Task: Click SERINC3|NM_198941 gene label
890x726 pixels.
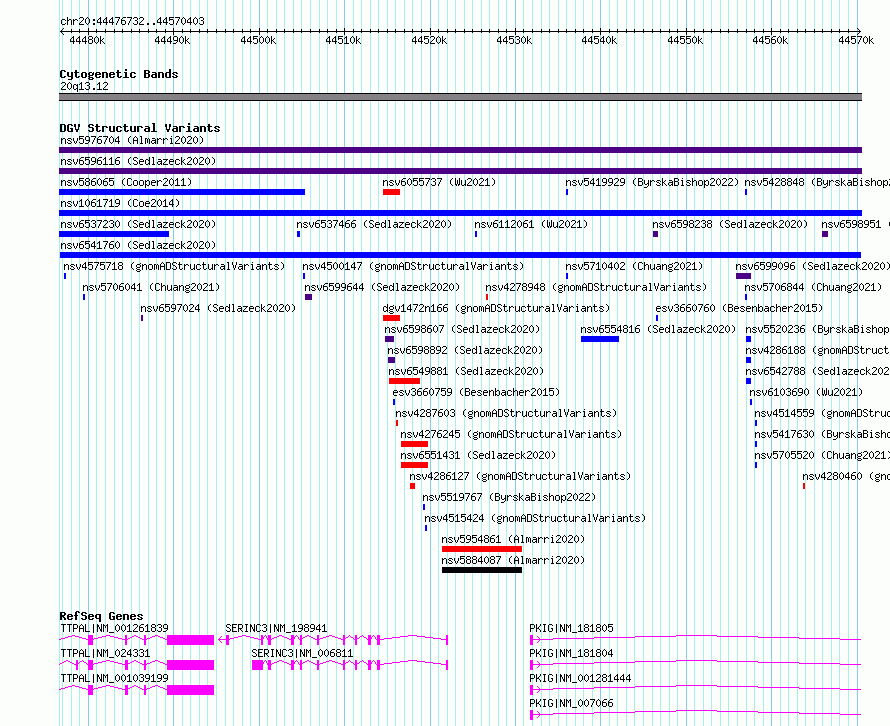Action: pyautogui.click(x=276, y=628)
